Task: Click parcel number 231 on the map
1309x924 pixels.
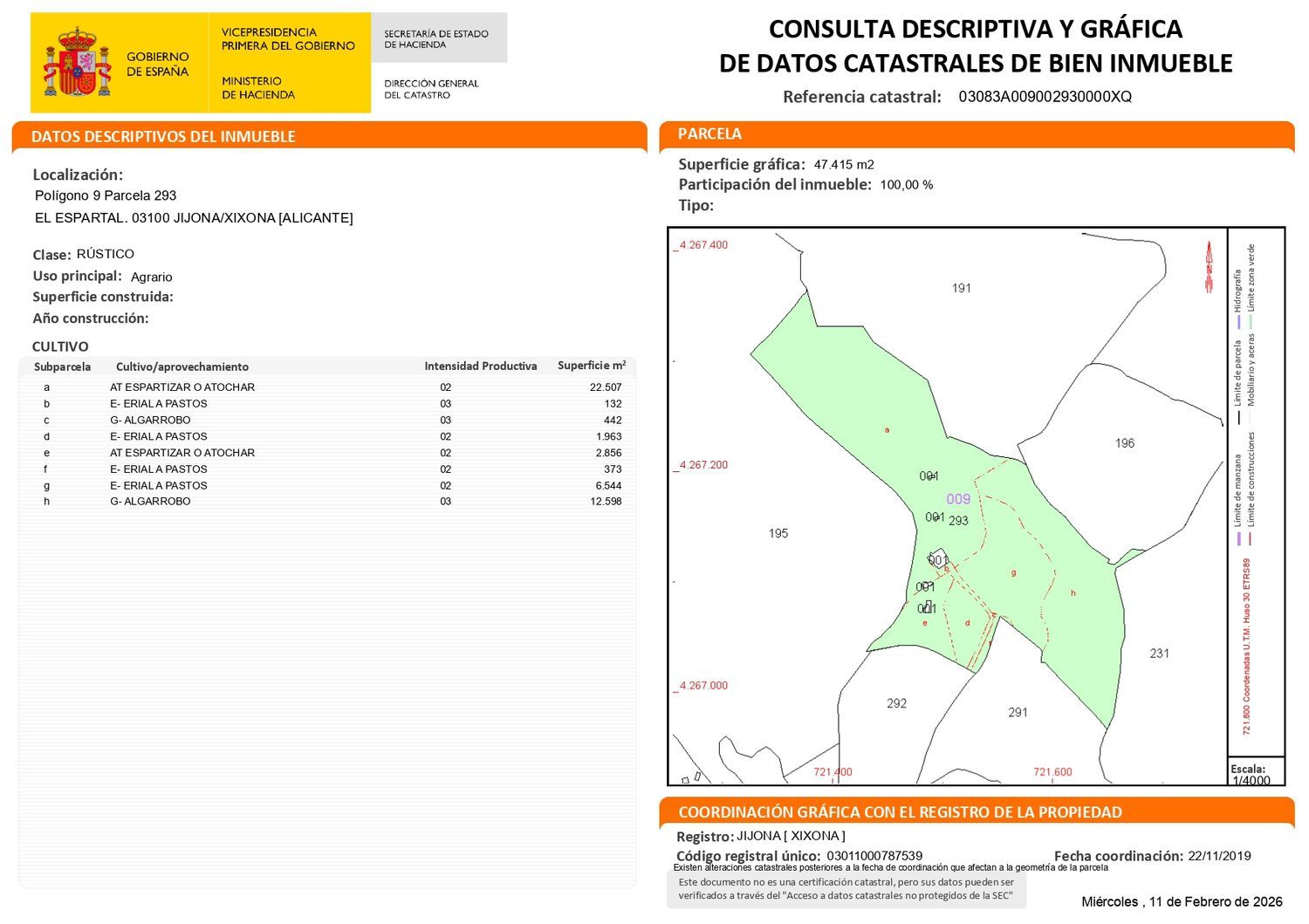Action: (1159, 653)
